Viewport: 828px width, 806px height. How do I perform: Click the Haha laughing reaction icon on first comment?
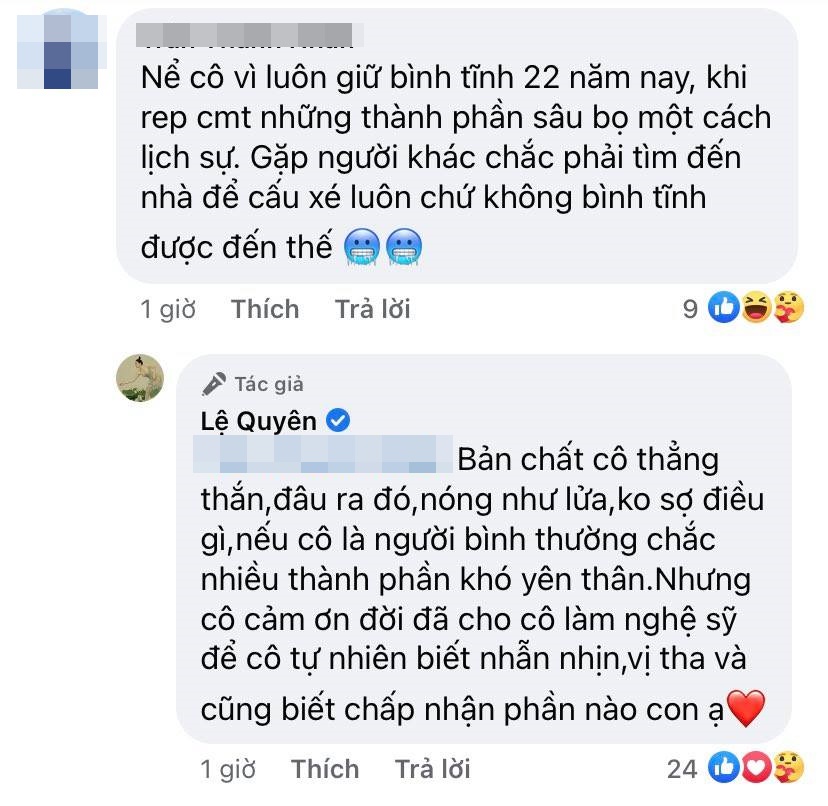click(x=757, y=307)
